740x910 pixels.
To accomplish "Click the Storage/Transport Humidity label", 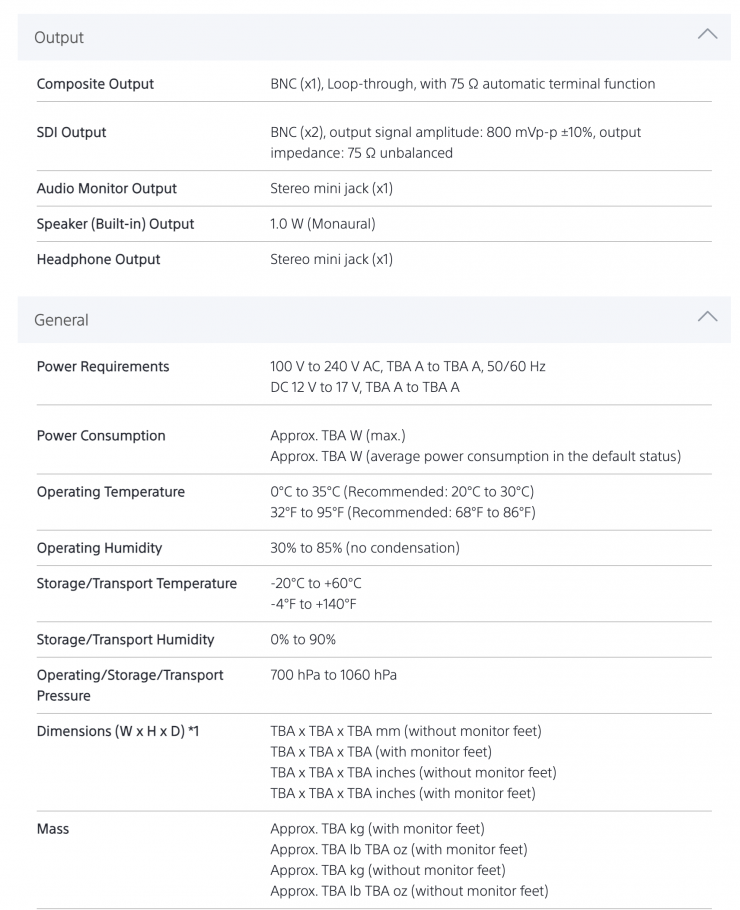I will point(125,639).
